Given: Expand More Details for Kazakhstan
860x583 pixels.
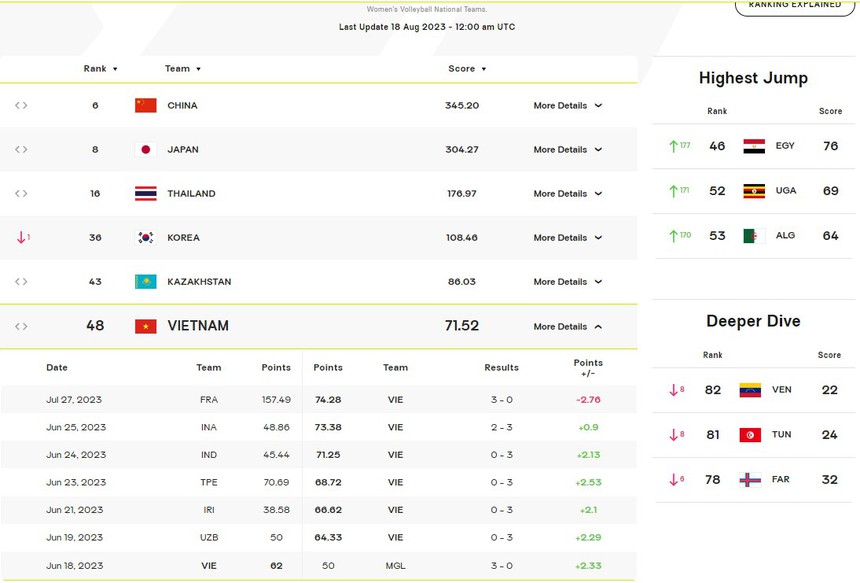Looking at the screenshot, I should coord(567,282).
